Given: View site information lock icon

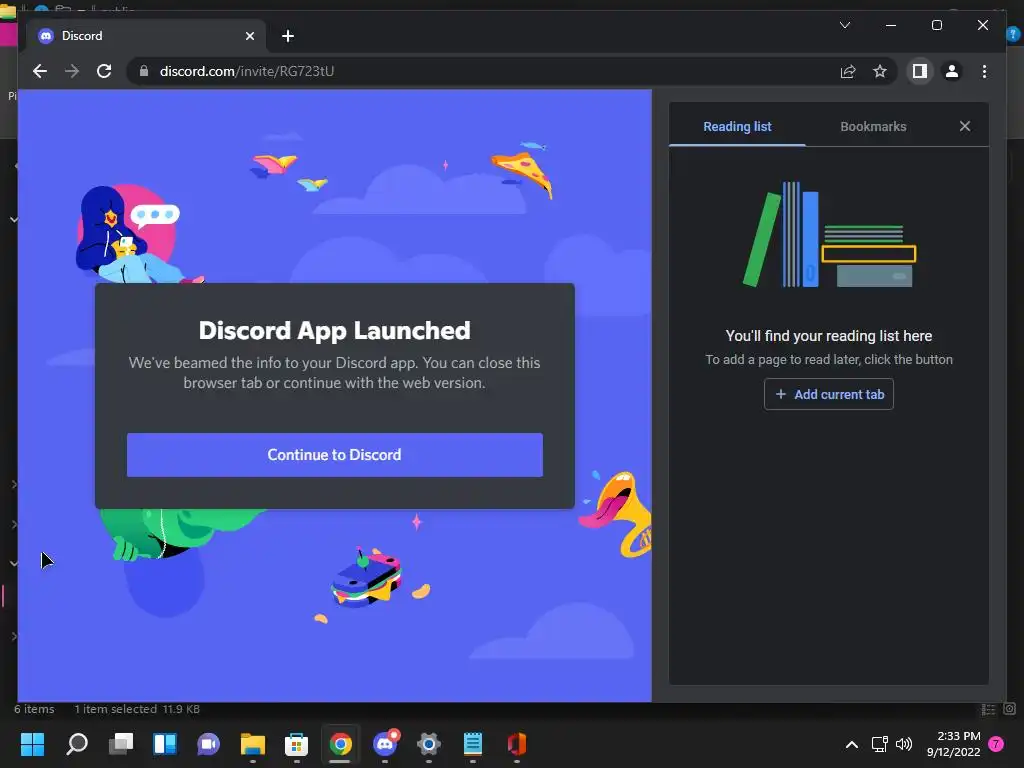Looking at the screenshot, I should (144, 71).
